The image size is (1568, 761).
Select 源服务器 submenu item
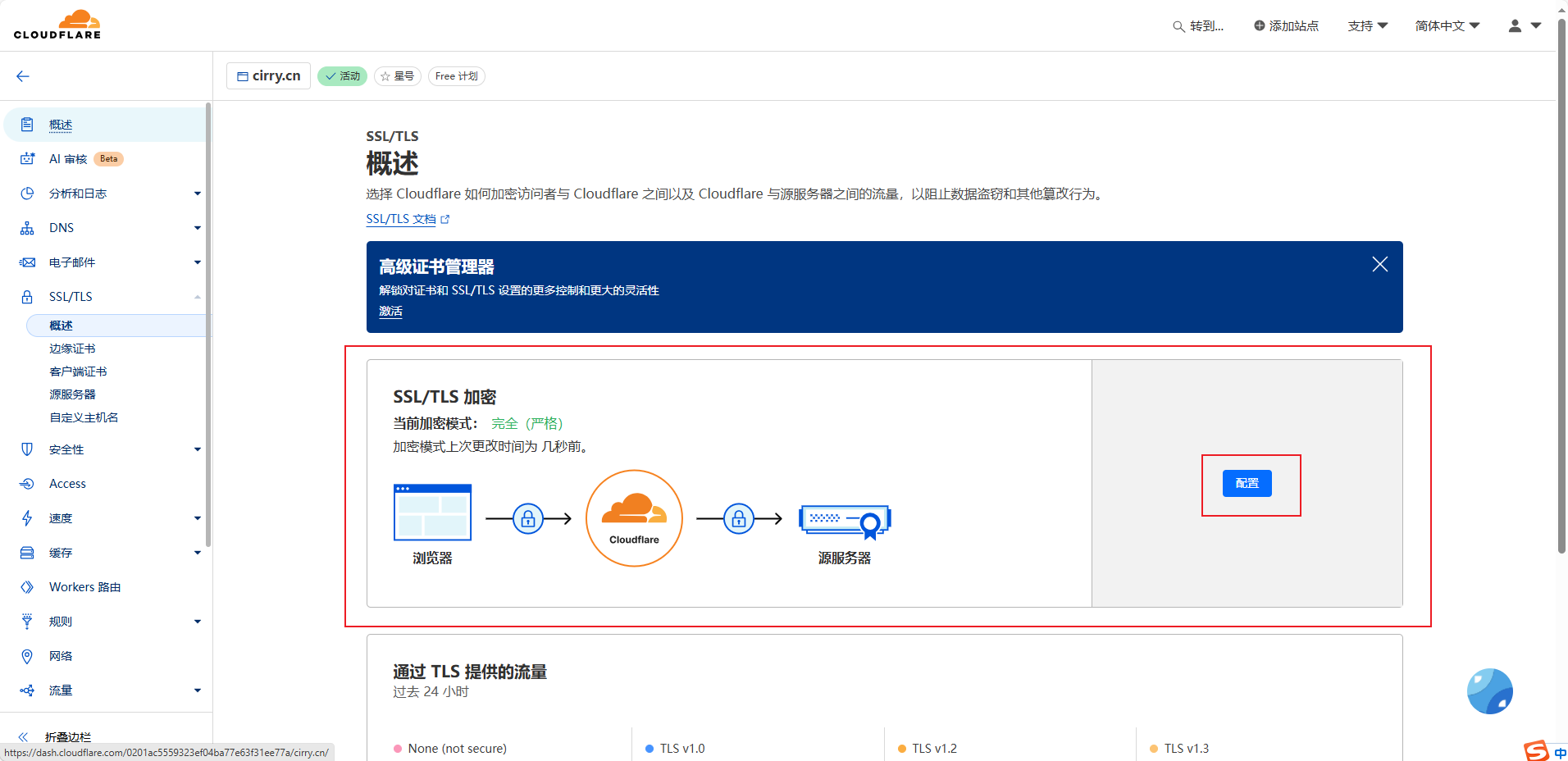[72, 394]
